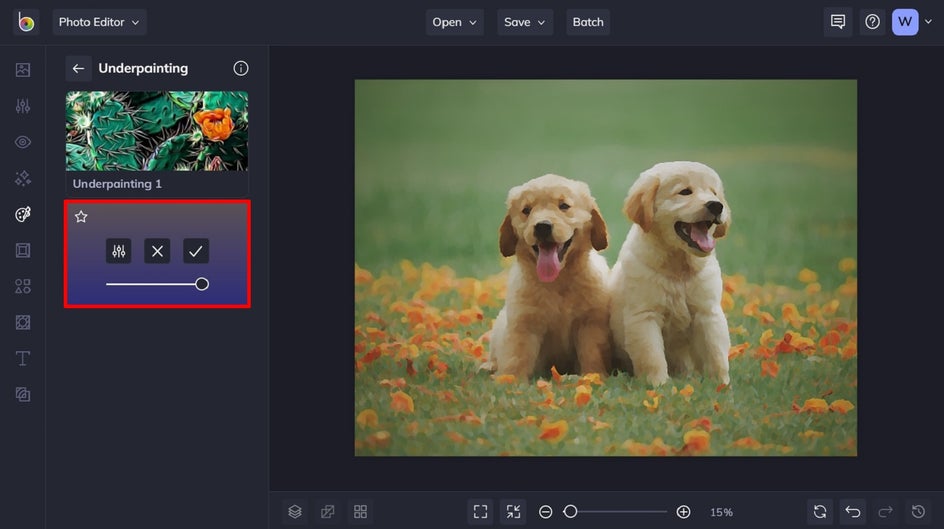This screenshot has width=944, height=529.
Task: Open the Effects sparkle sidebar icon
Action: click(23, 178)
